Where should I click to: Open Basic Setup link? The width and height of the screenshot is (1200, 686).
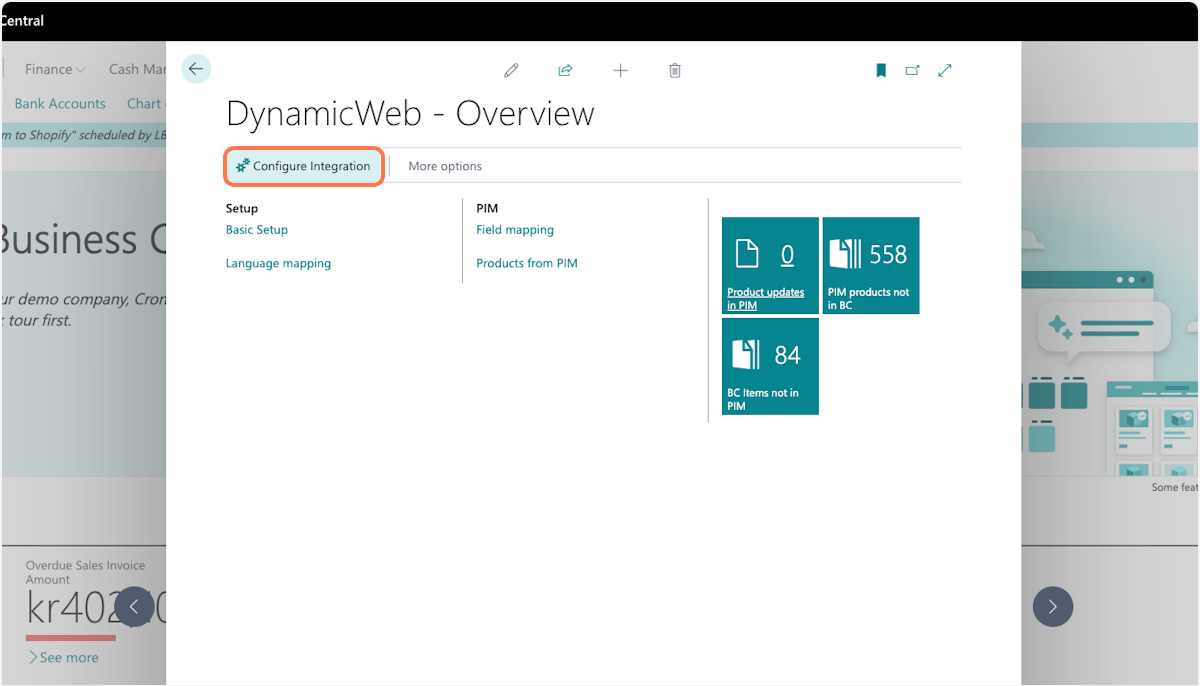(257, 230)
